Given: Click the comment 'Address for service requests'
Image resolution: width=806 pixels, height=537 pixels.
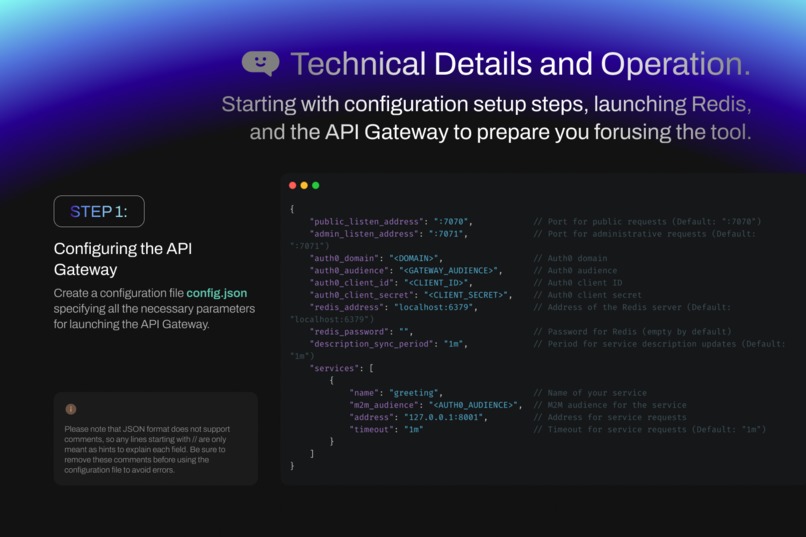Looking at the screenshot, I should click(x=610, y=417).
